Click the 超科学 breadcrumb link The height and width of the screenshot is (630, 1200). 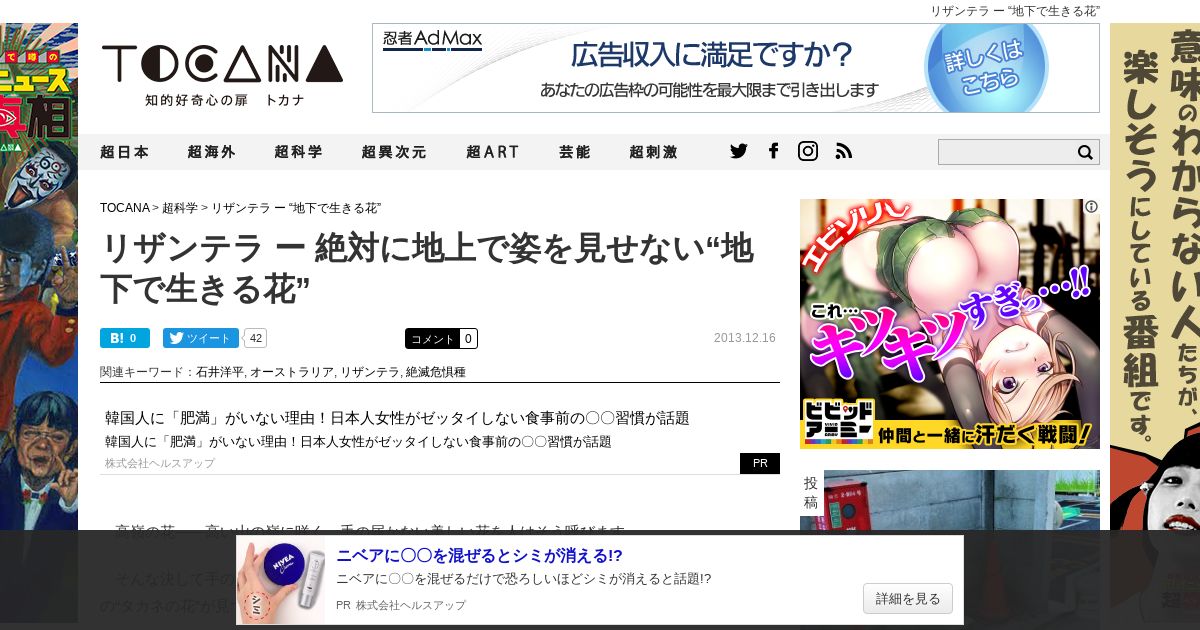(180, 208)
